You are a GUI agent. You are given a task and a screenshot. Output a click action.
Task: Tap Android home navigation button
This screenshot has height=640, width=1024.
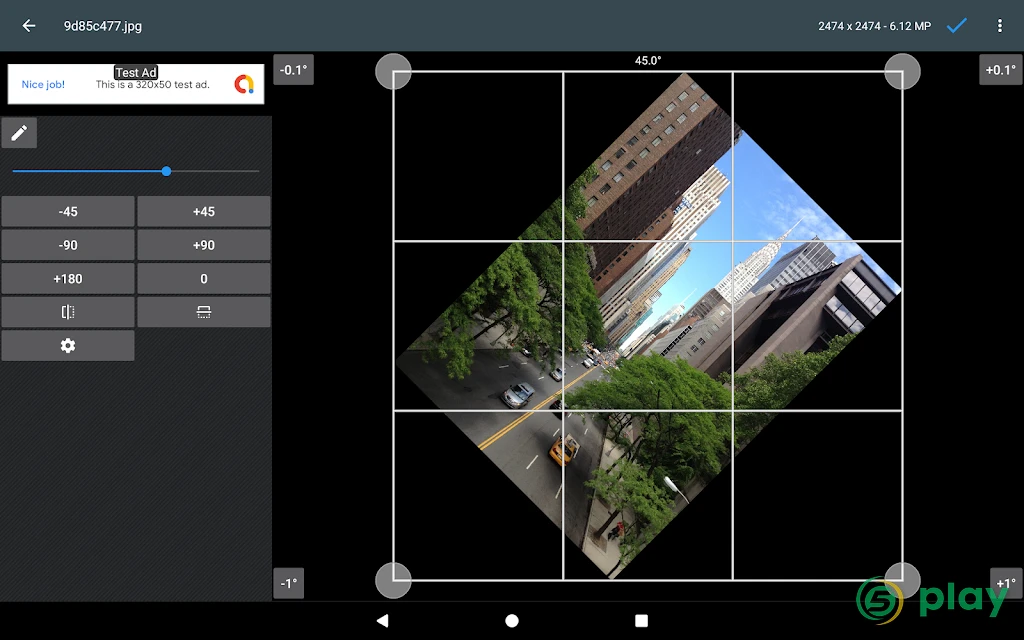(x=512, y=620)
